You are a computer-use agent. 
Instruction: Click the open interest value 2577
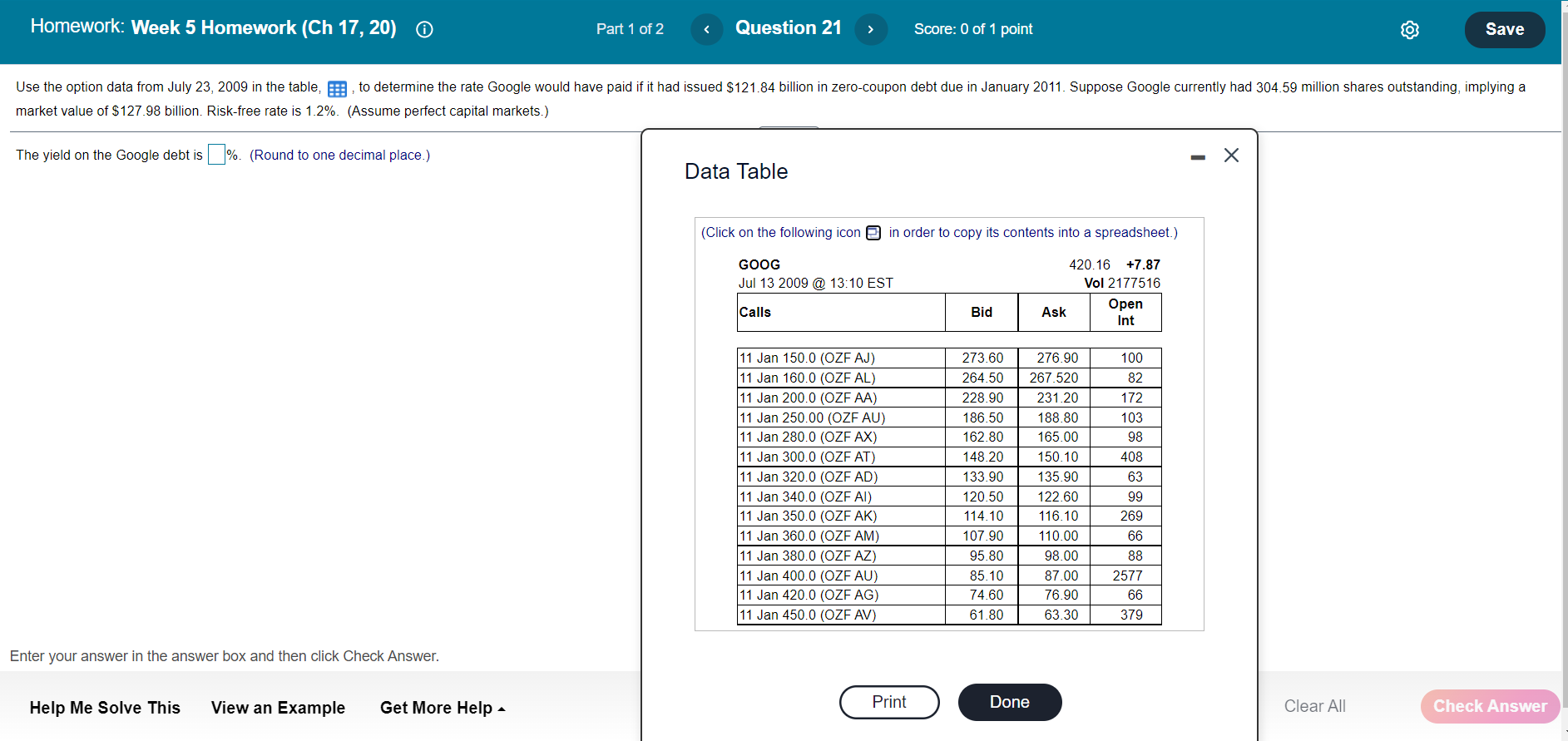(1128, 576)
